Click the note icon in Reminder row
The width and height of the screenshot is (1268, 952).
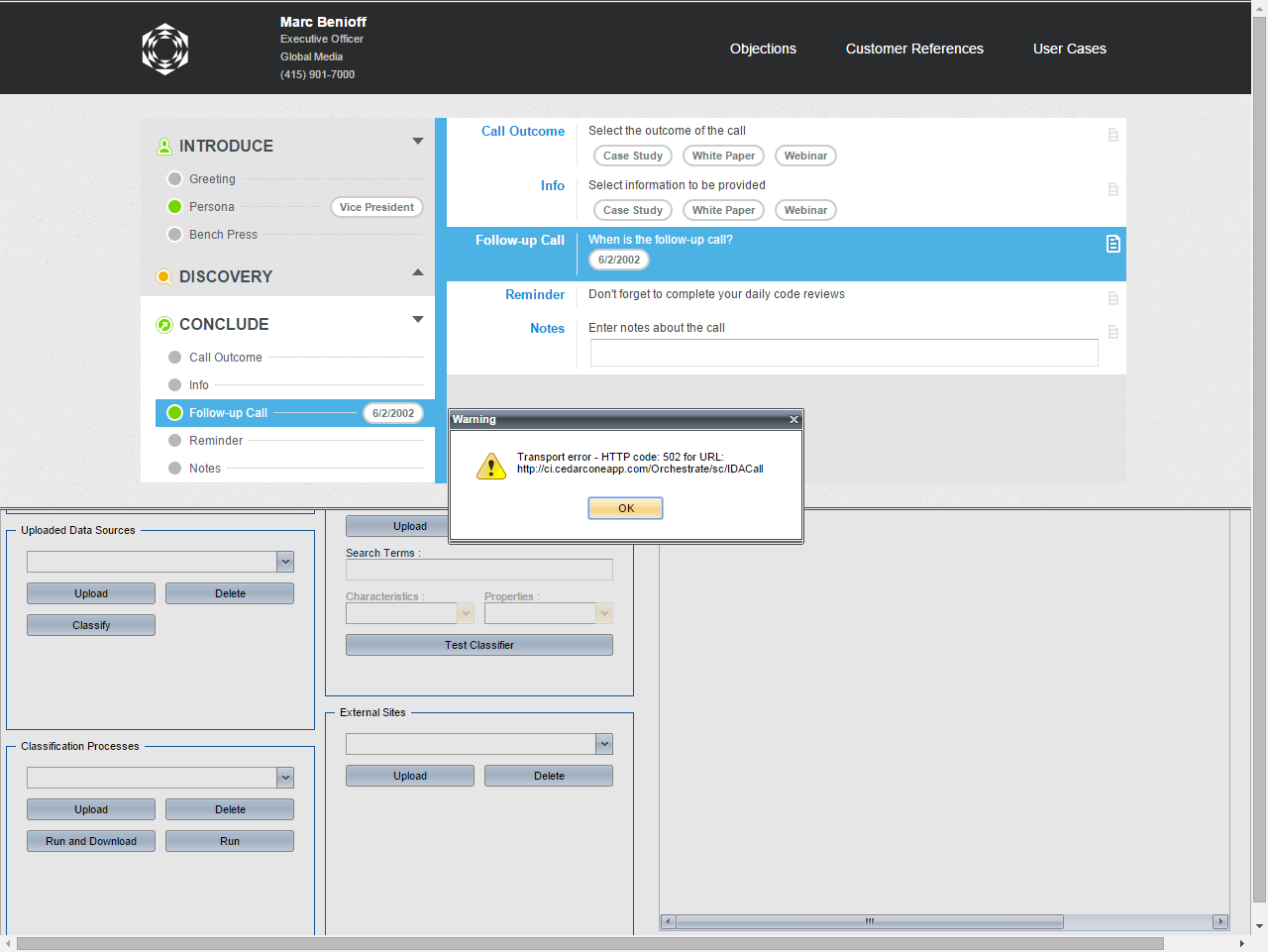pyautogui.click(x=1112, y=298)
